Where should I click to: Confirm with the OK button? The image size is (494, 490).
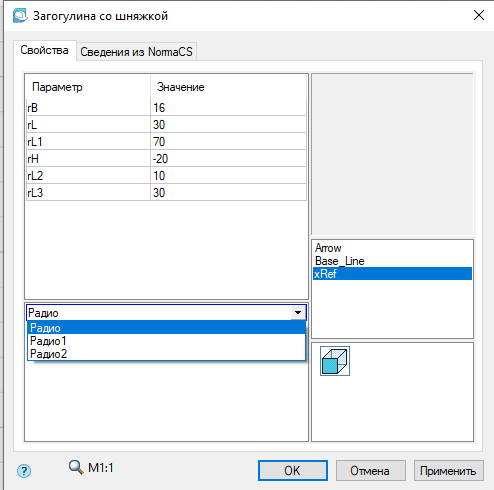(x=293, y=471)
